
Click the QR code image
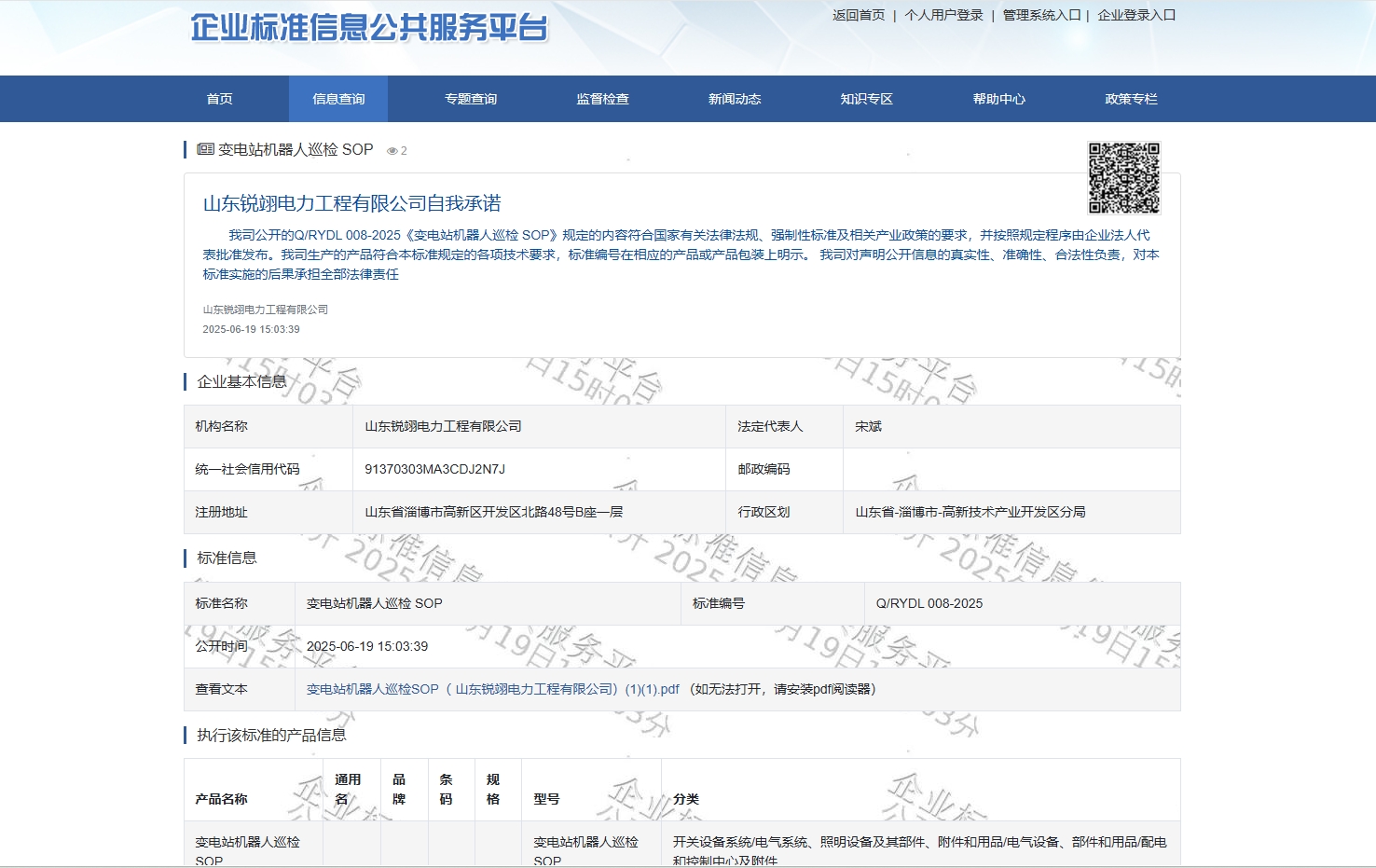(1124, 178)
